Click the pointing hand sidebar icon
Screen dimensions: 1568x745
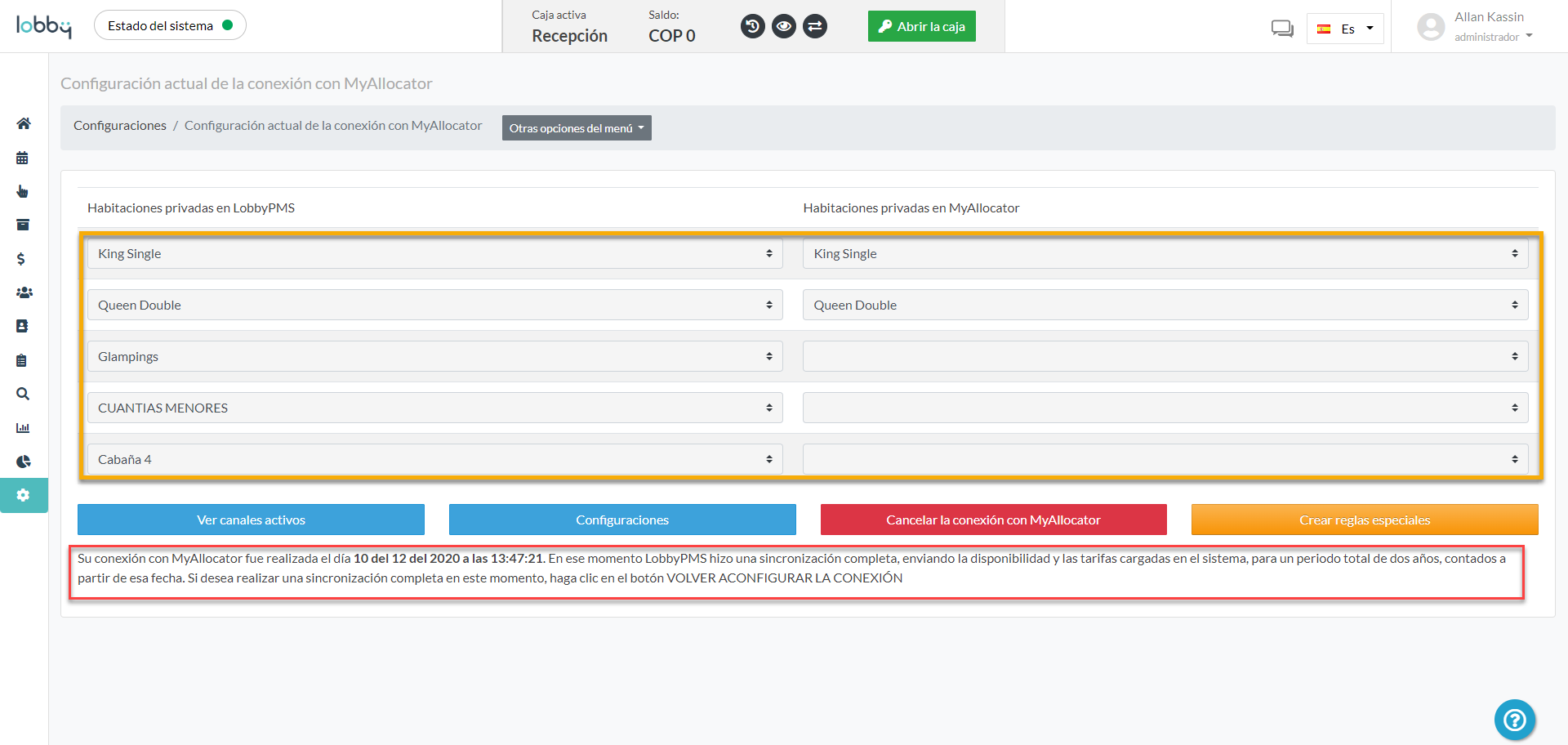[x=22, y=191]
